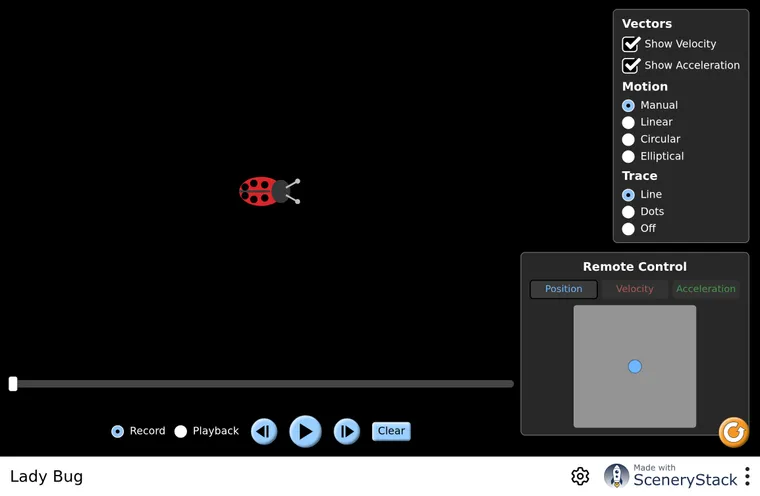Click the Vectors heading
The width and height of the screenshot is (760, 496).
tap(647, 24)
